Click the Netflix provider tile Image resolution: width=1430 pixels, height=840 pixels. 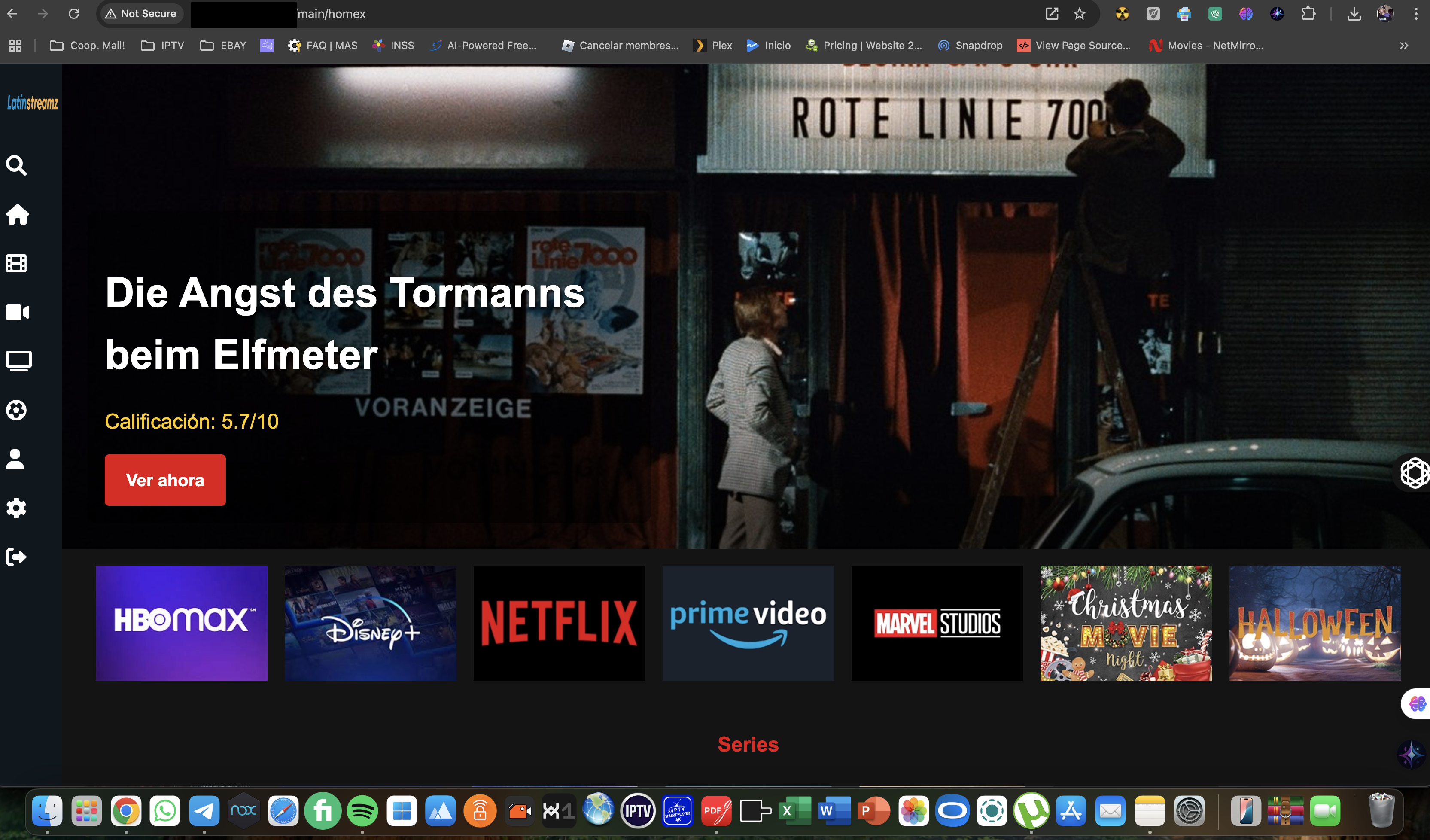[x=559, y=623]
